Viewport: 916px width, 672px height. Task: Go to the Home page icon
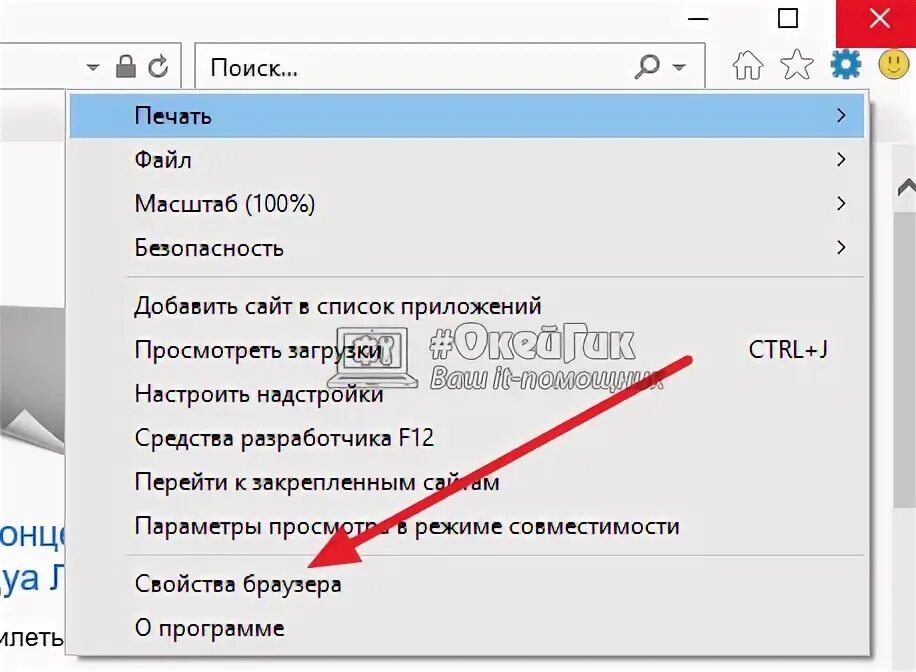tap(748, 64)
